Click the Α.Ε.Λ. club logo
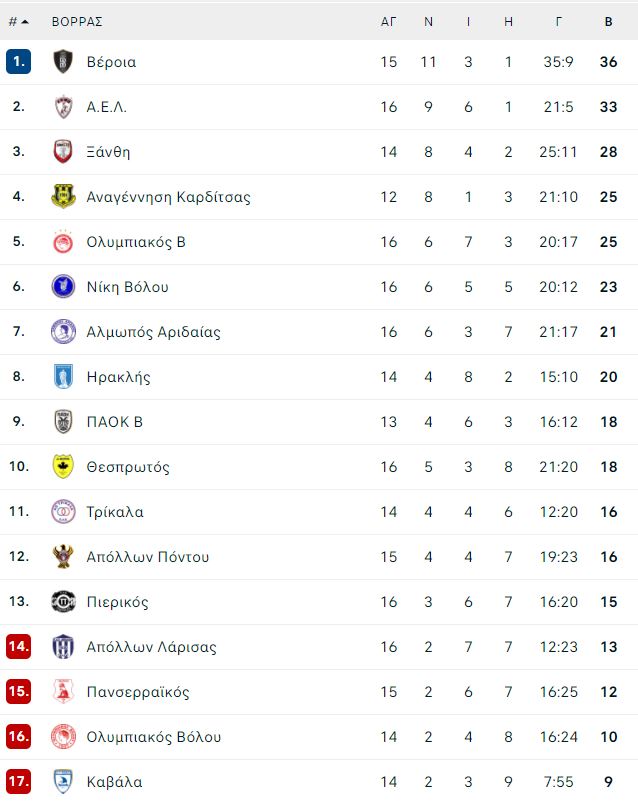This screenshot has width=638, height=803. [63, 107]
